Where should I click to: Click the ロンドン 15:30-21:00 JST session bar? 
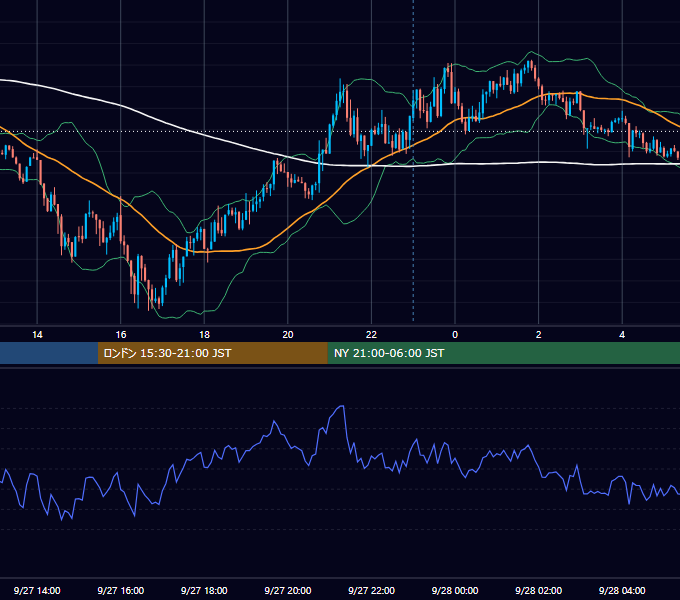212,353
